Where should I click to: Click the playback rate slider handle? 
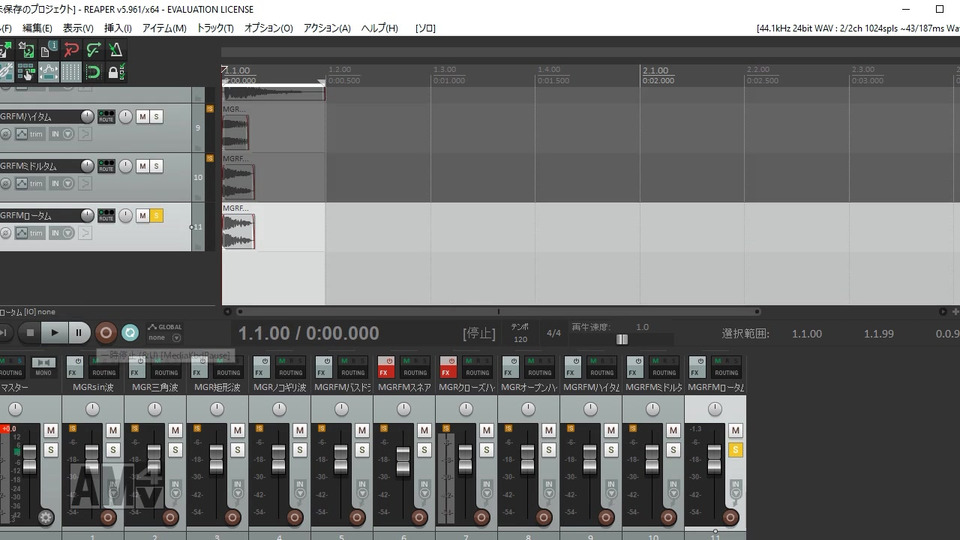622,339
